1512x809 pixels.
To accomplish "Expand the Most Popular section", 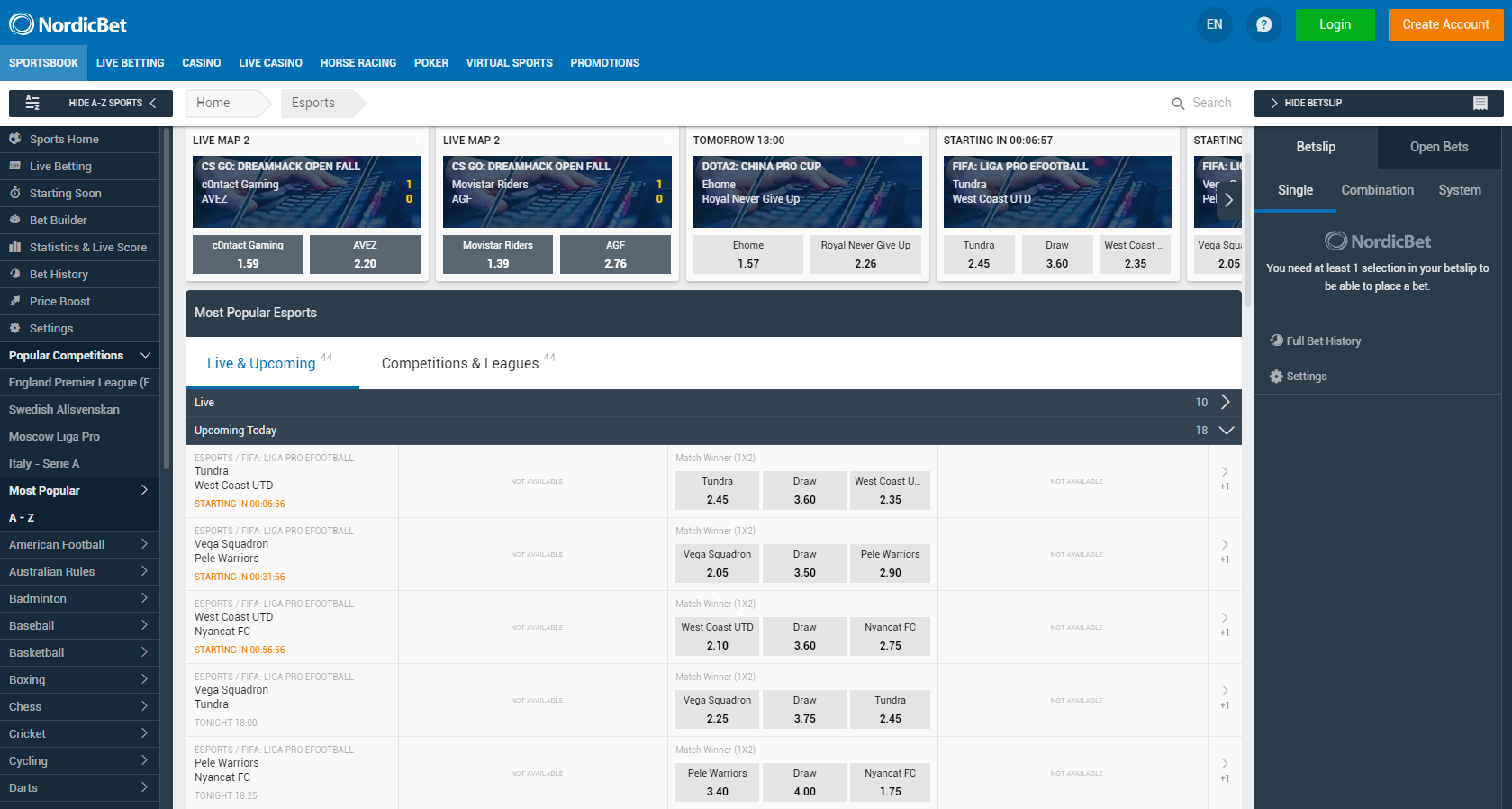I will click(144, 490).
